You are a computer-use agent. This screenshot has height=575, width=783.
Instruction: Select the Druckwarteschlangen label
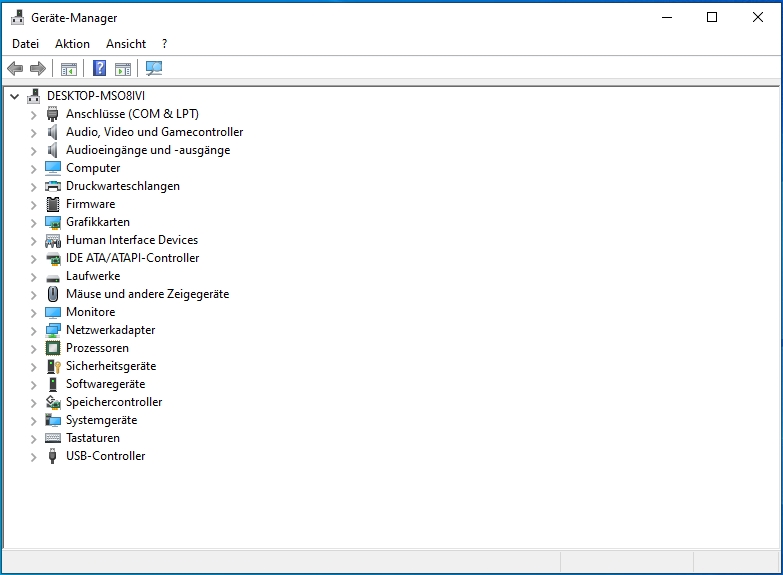click(123, 186)
